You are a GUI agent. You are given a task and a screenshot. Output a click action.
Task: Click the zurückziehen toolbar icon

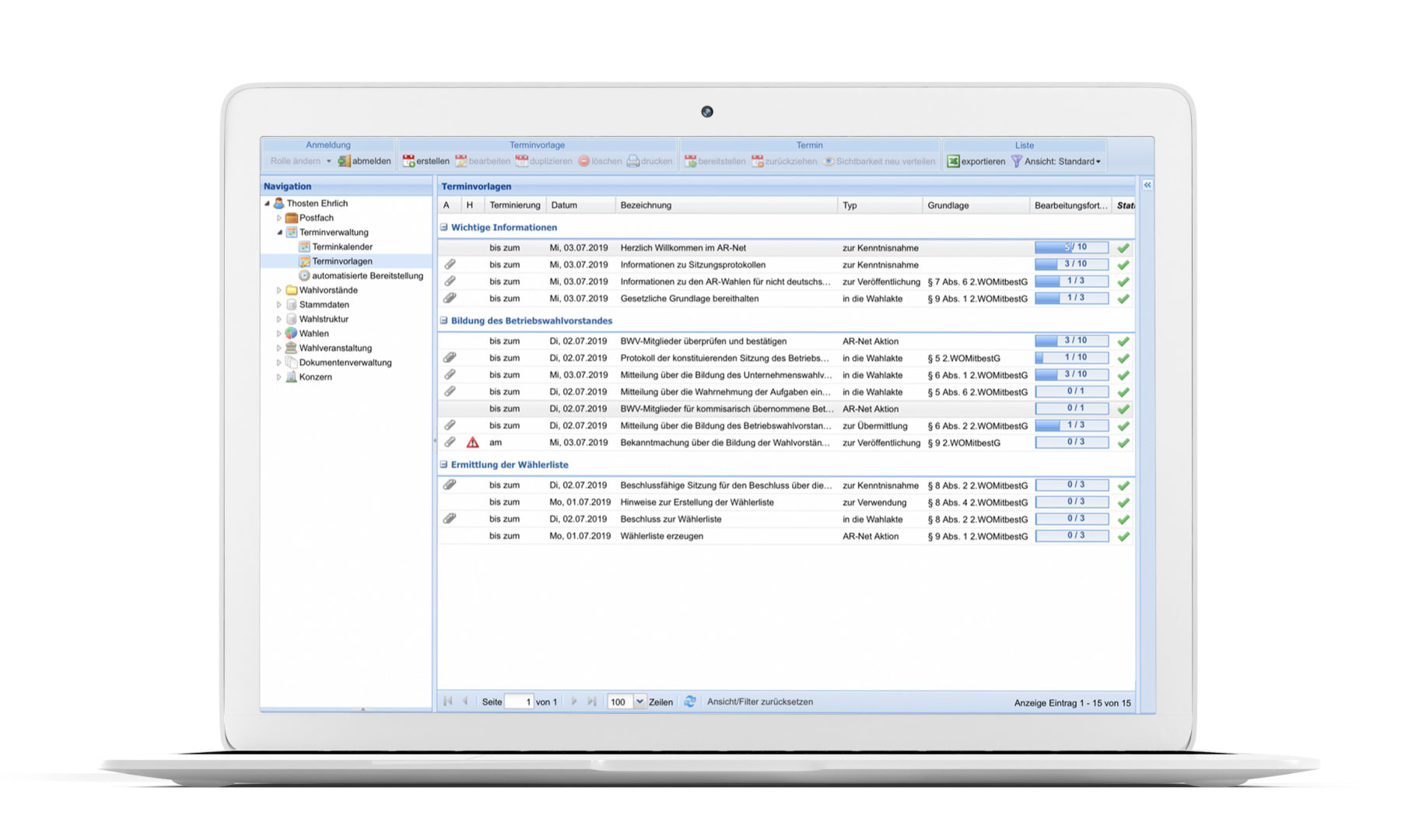click(757, 161)
